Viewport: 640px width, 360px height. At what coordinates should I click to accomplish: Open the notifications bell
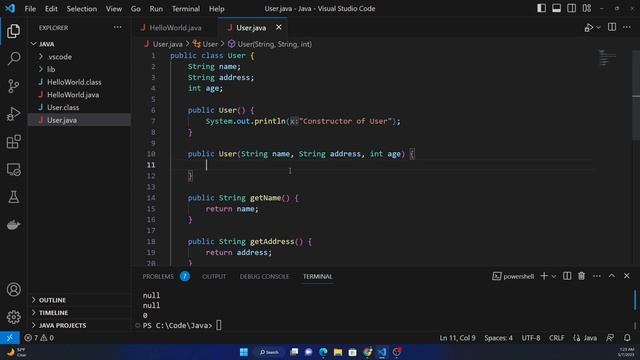[x=627, y=338]
